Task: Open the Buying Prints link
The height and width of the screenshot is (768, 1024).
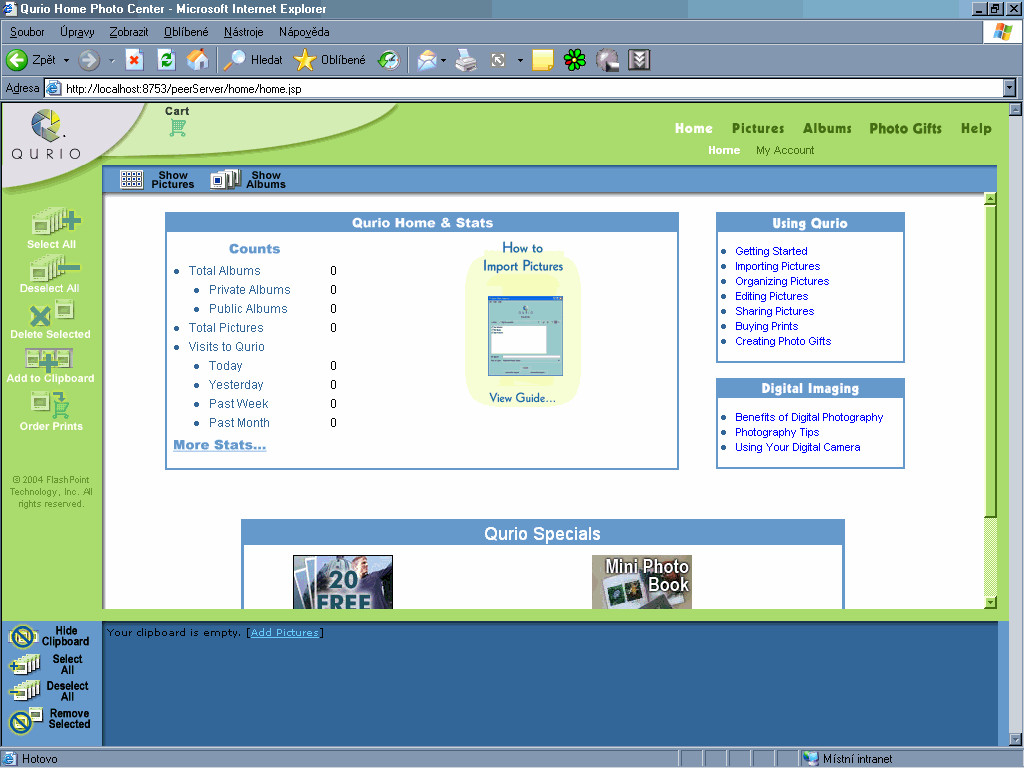Action: click(767, 327)
